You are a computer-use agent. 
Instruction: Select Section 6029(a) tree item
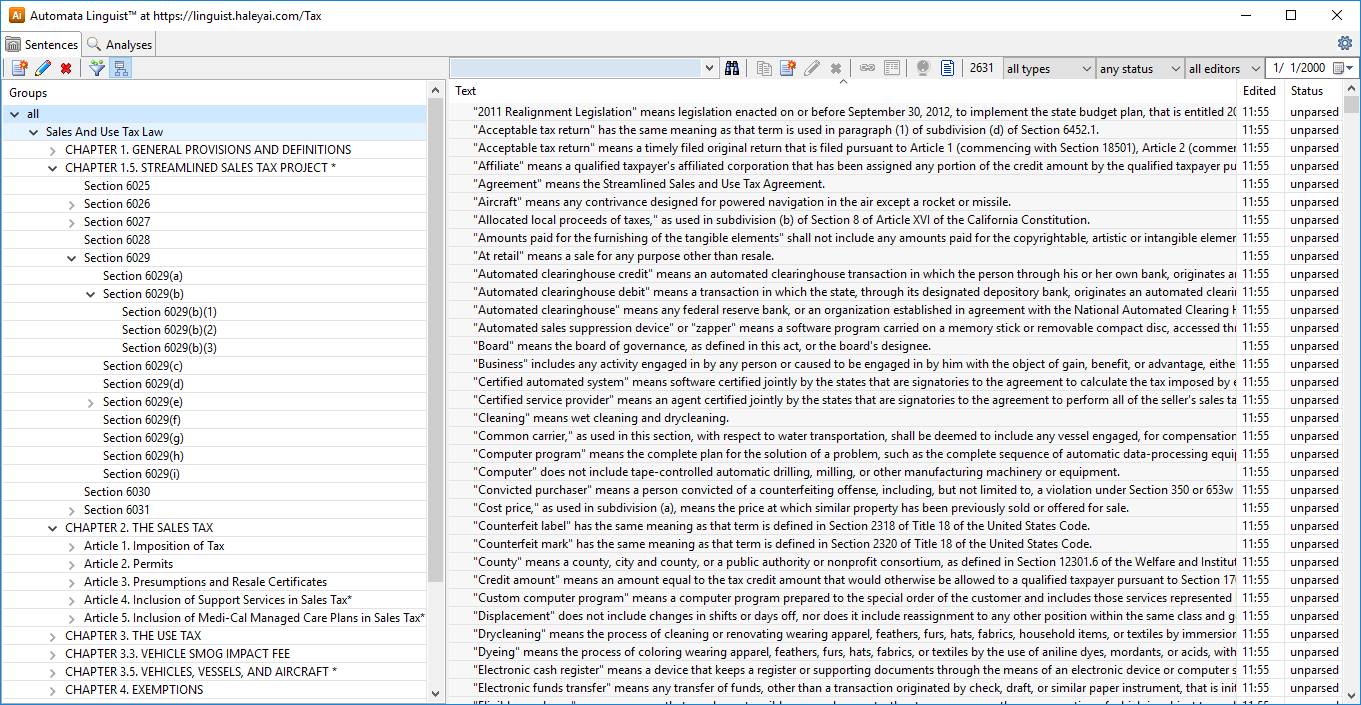[x=143, y=276]
